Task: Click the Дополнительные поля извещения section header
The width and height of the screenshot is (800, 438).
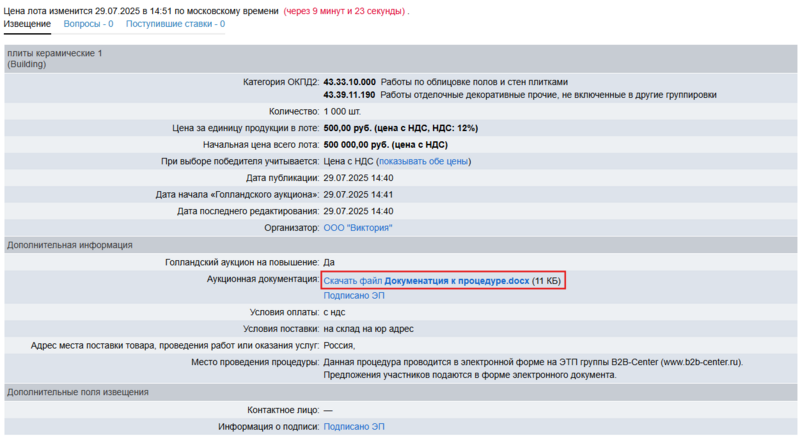Action: 78,392
